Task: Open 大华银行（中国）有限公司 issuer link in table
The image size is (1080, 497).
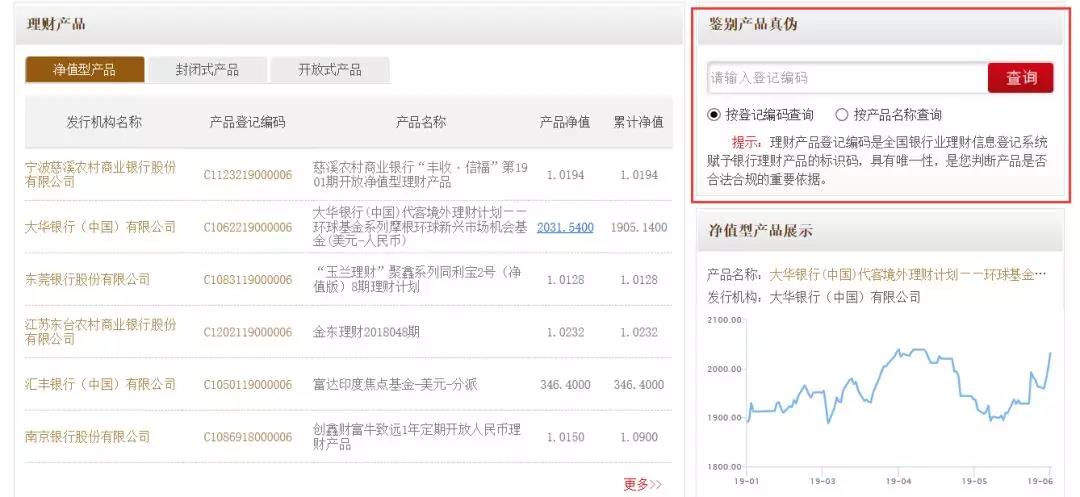Action: coord(101,227)
